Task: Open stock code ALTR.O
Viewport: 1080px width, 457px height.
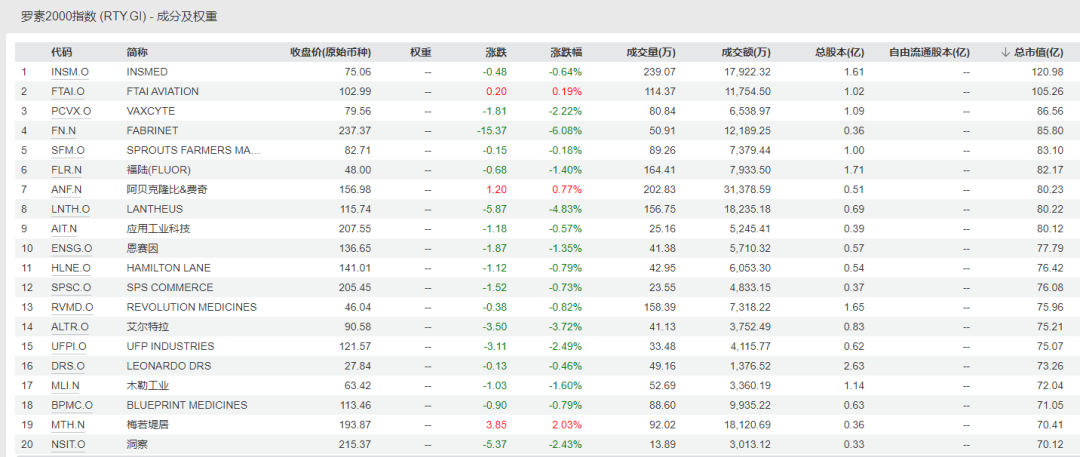Action: click(x=70, y=327)
